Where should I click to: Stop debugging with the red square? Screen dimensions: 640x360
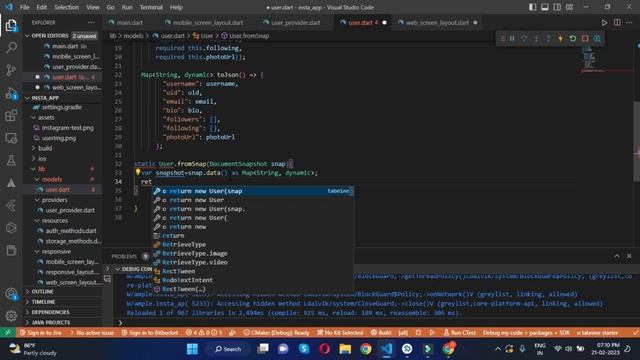pyautogui.click(x=585, y=38)
